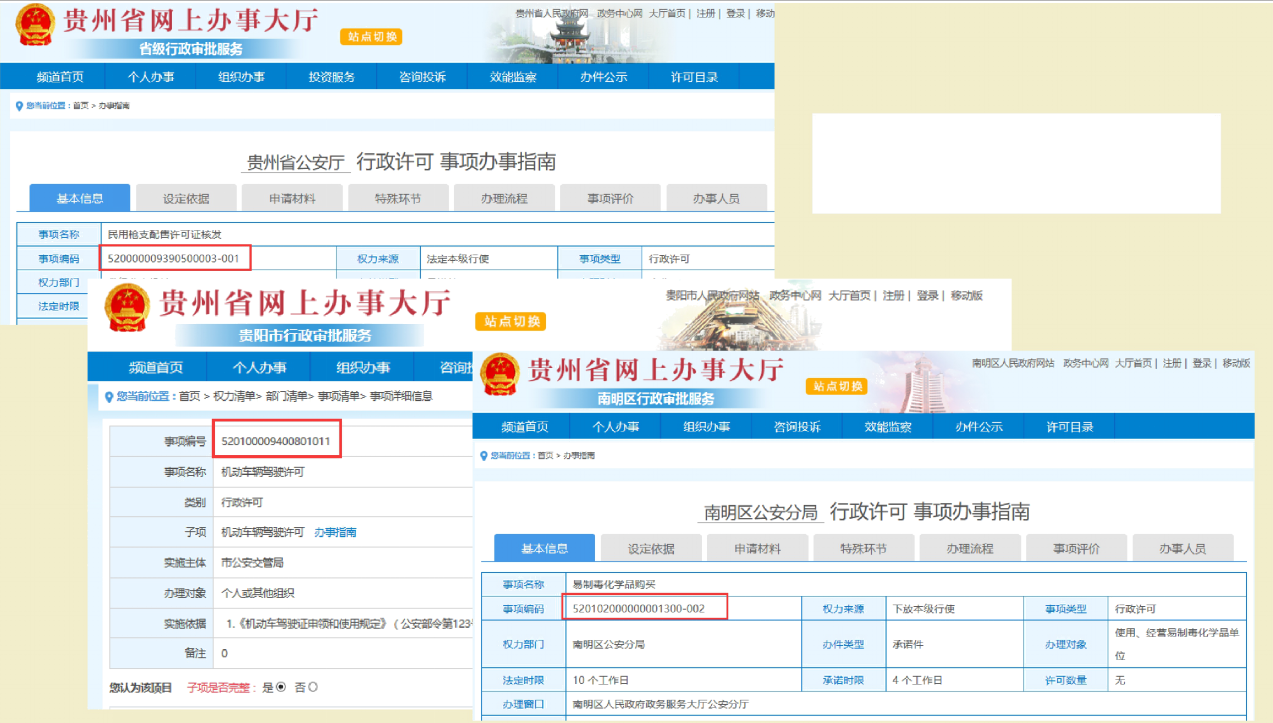Select the 特殊环节 tab on the 贵州省公安厅 page
The height and width of the screenshot is (723, 1273).
(398, 198)
